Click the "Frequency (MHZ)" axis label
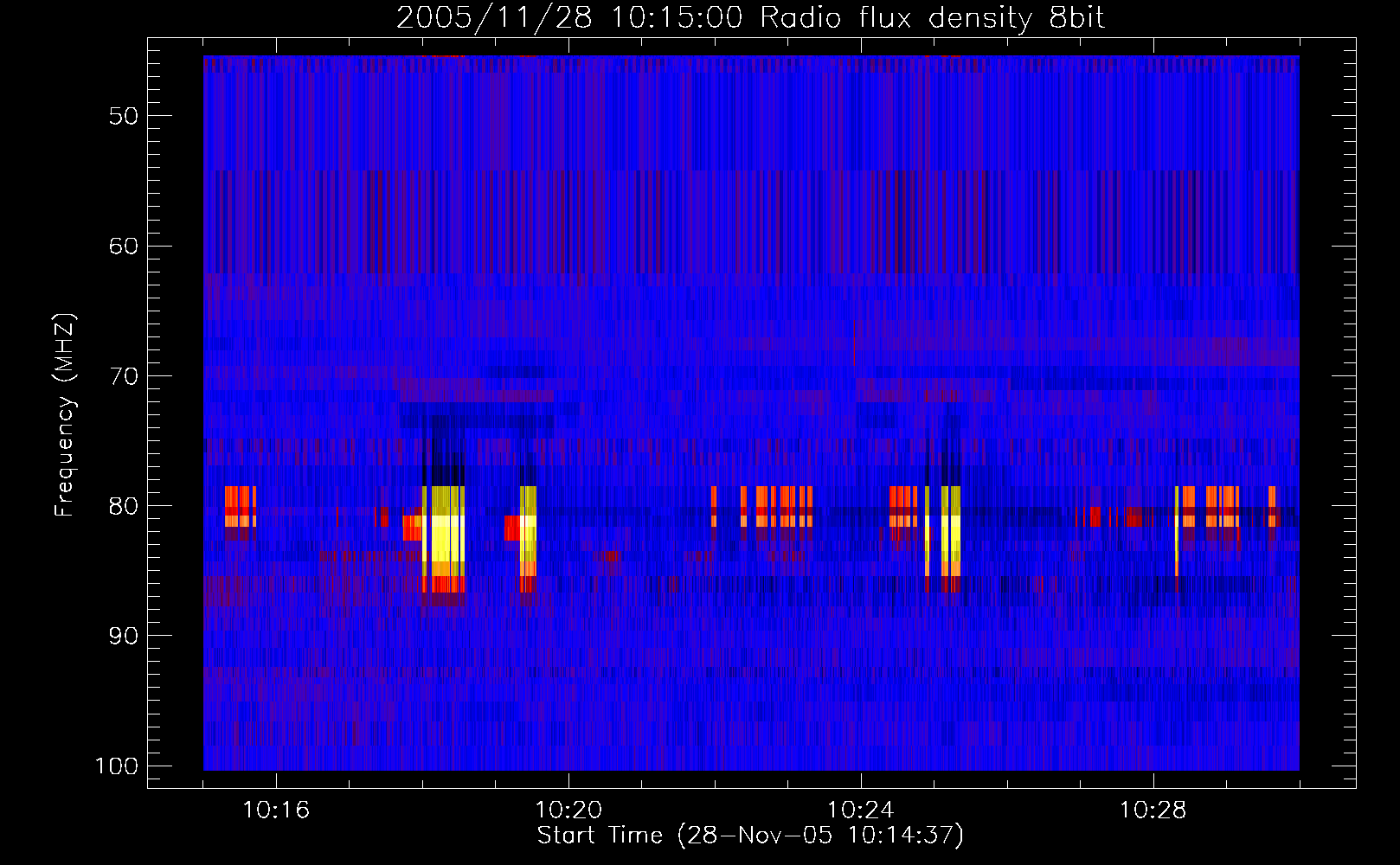Viewport: 1400px width, 865px height. (x=65, y=414)
